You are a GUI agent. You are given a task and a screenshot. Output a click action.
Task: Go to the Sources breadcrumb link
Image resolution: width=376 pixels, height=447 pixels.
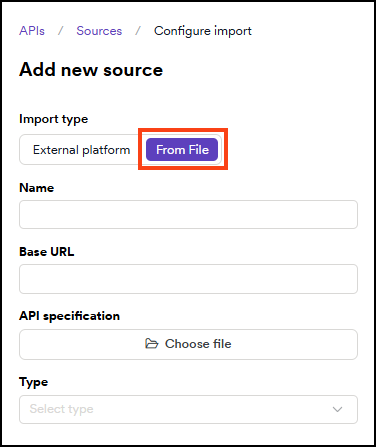tap(99, 31)
